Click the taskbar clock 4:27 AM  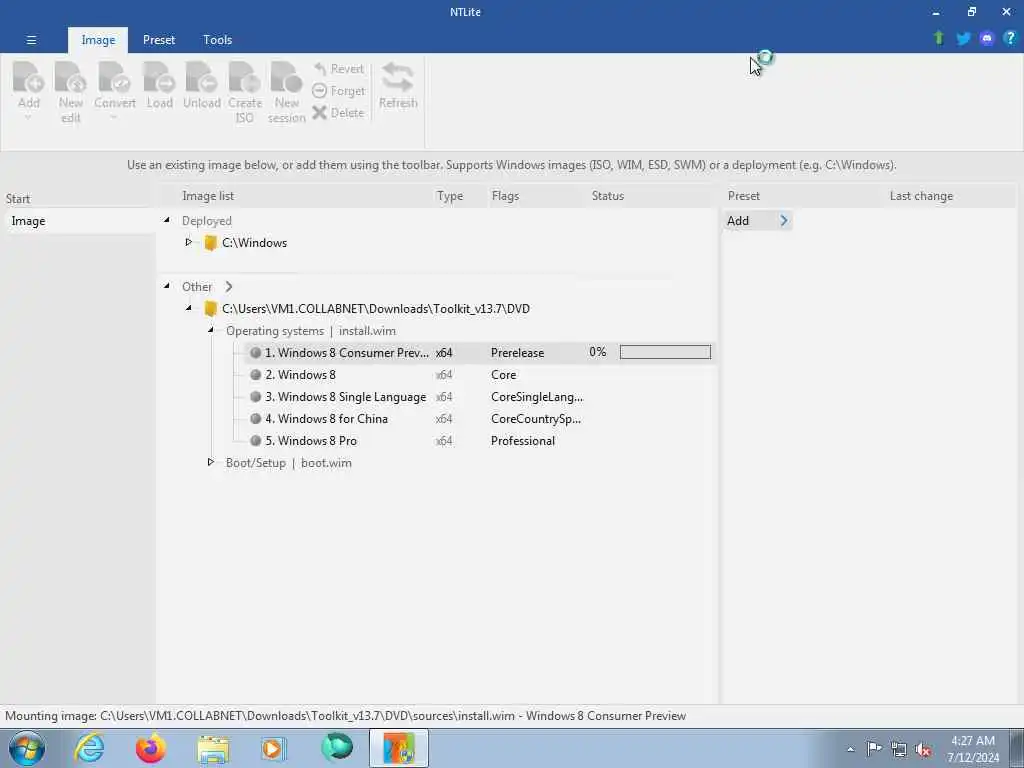click(973, 741)
